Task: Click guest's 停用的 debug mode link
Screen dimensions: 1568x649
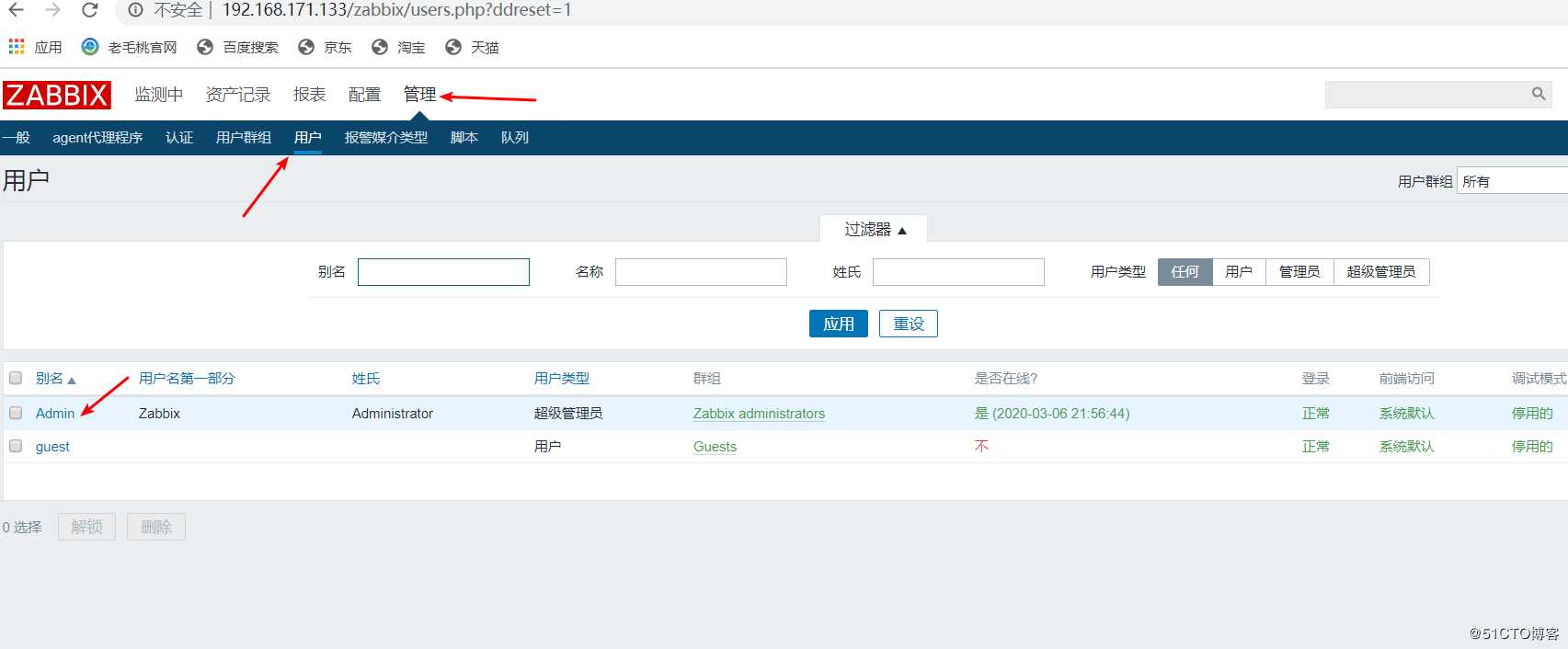Action: click(1532, 447)
